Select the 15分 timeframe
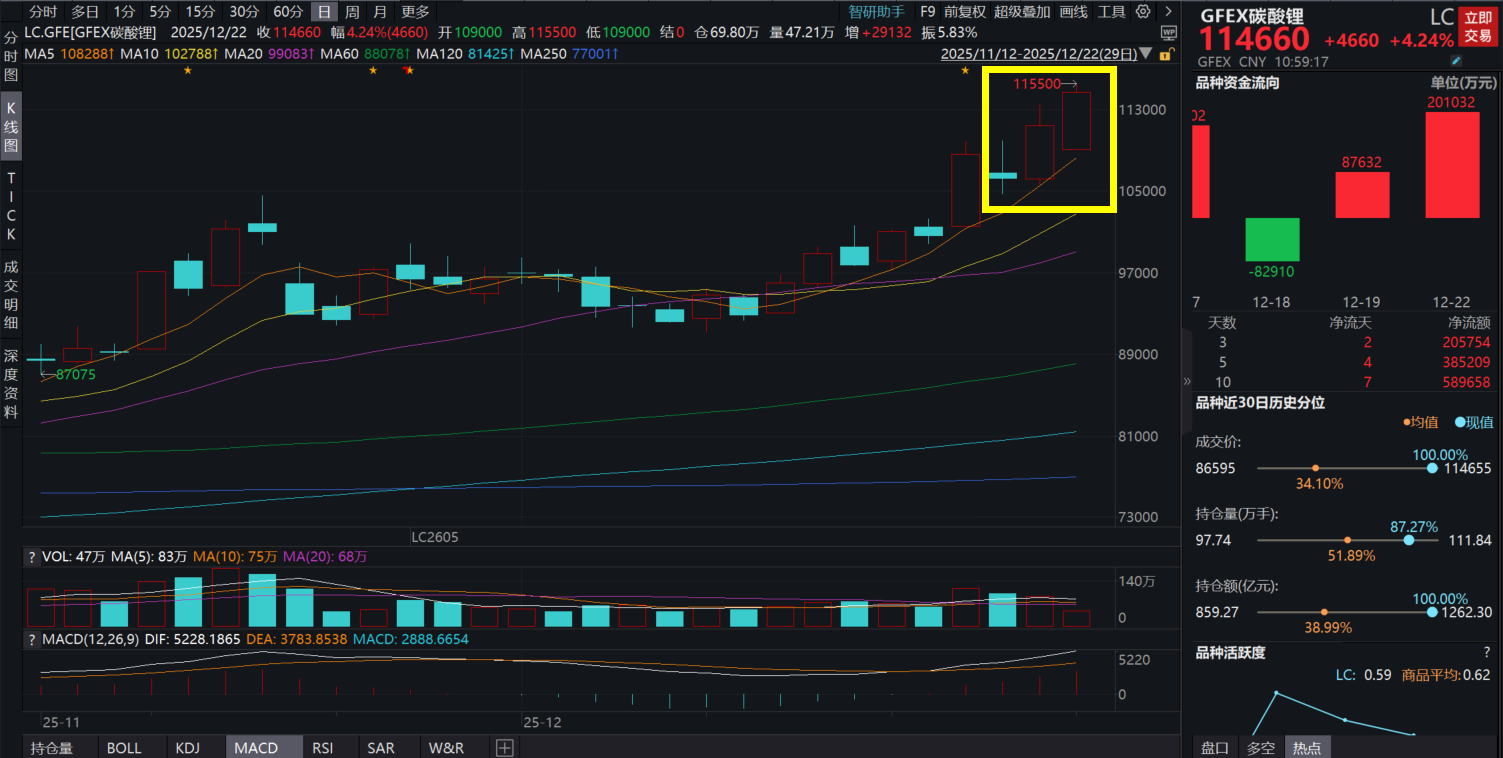This screenshot has height=758, width=1503. tap(200, 12)
